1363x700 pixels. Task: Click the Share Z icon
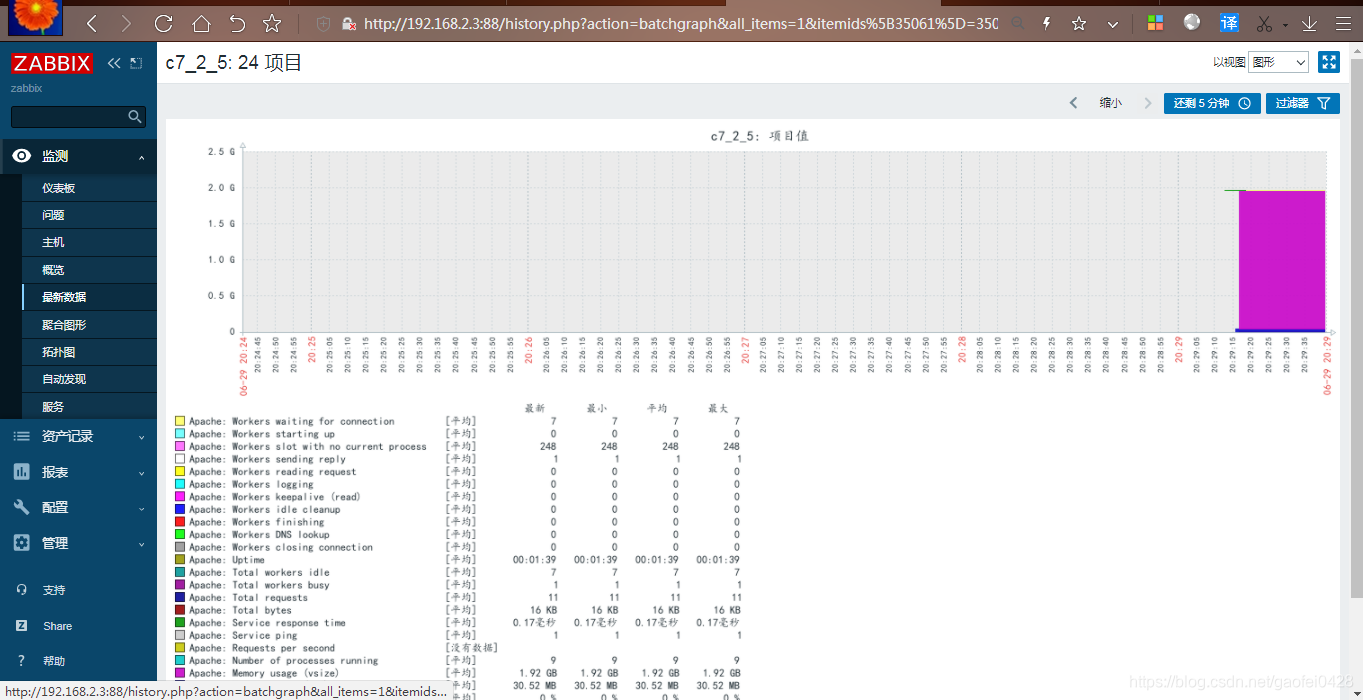click(22, 626)
